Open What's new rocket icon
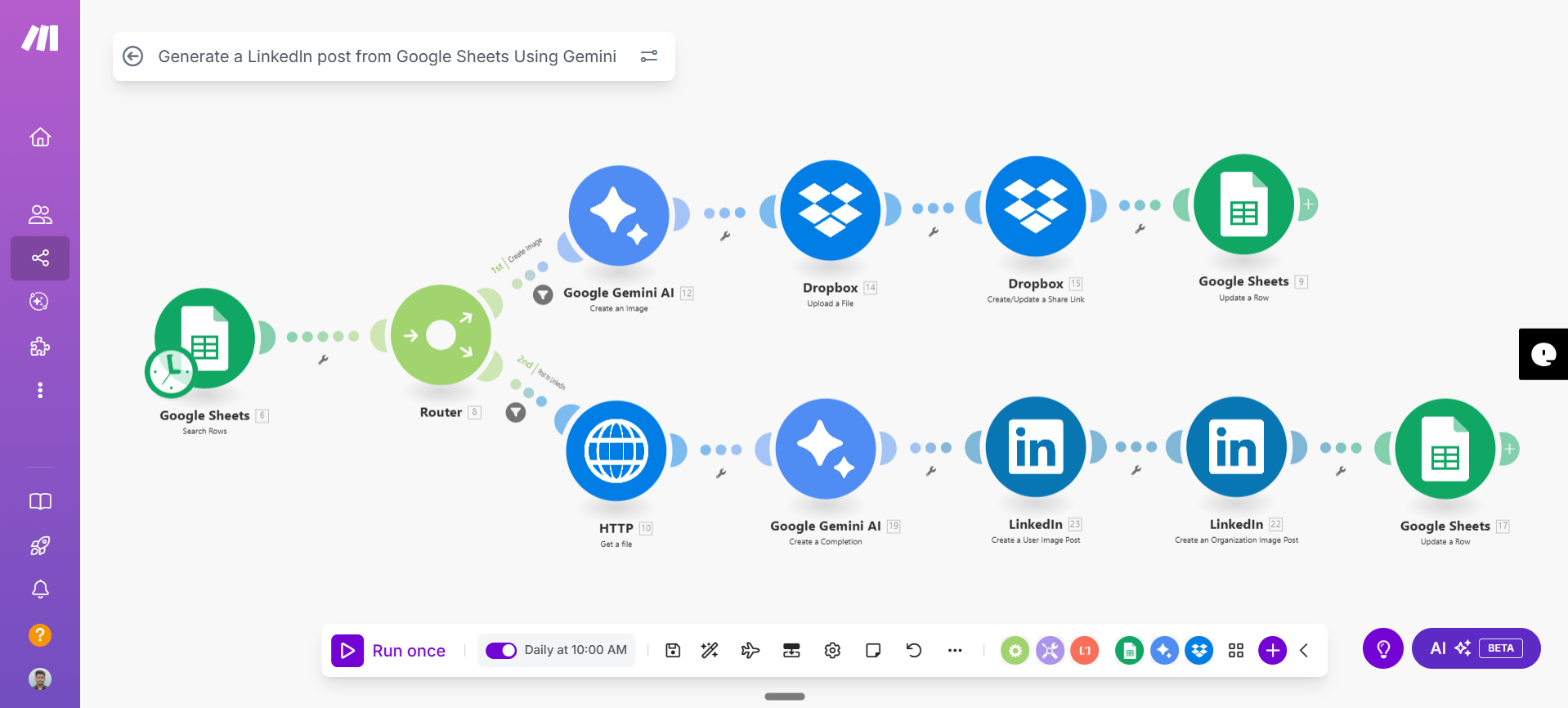 40,545
